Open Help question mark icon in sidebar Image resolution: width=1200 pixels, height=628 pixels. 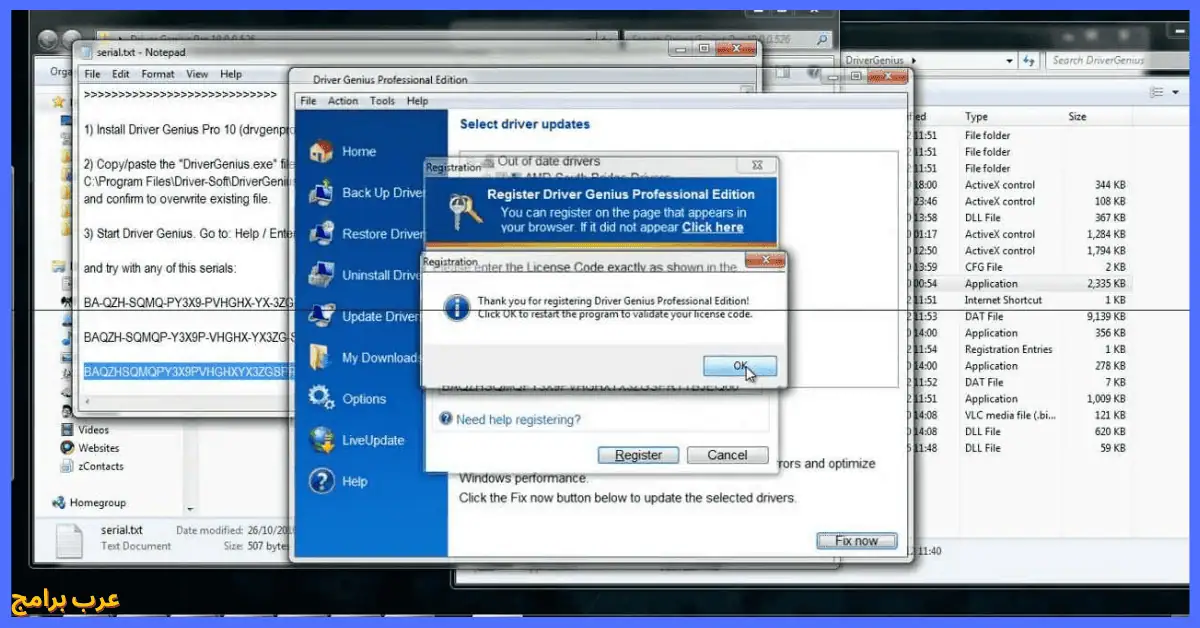pos(322,481)
